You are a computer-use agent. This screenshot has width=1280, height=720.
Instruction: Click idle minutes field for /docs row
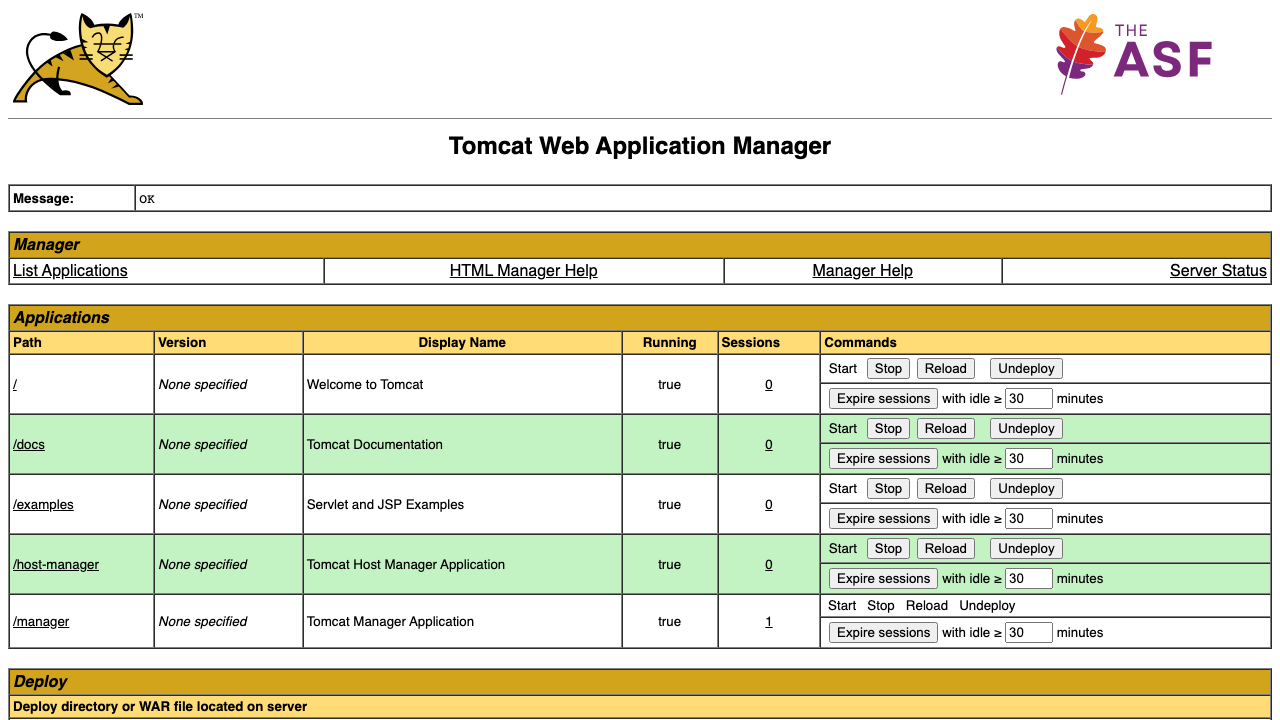coord(1029,459)
